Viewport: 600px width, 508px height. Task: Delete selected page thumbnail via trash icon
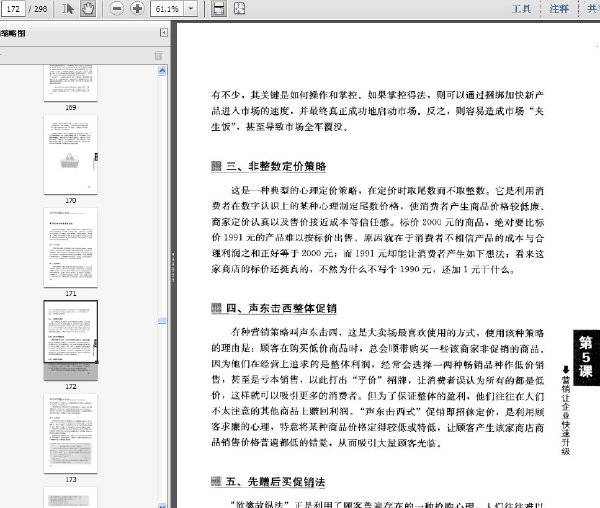(158, 55)
